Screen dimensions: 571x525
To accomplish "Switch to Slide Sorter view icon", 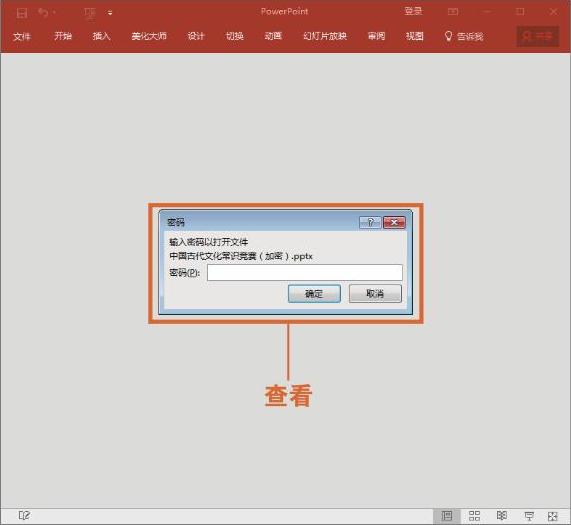I will click(474, 516).
